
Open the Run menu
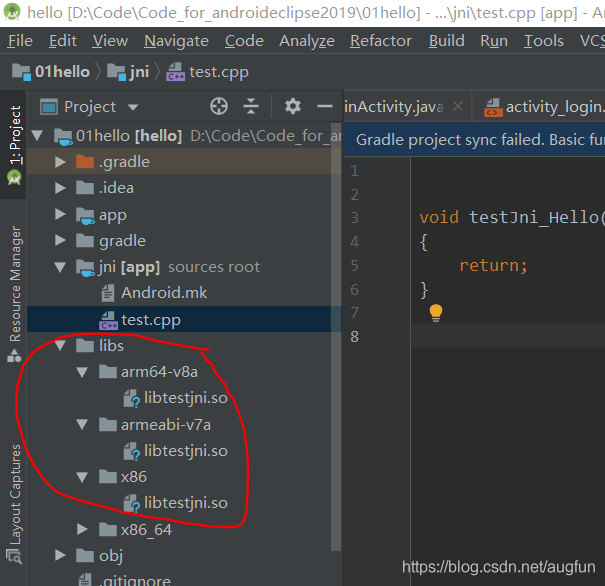(494, 41)
